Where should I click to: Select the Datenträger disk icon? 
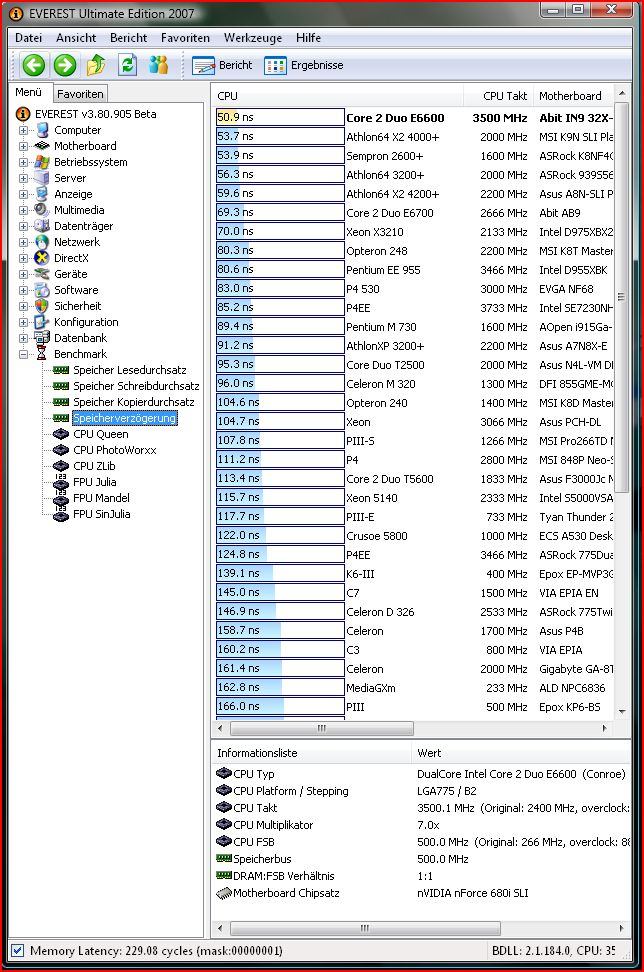click(42, 226)
